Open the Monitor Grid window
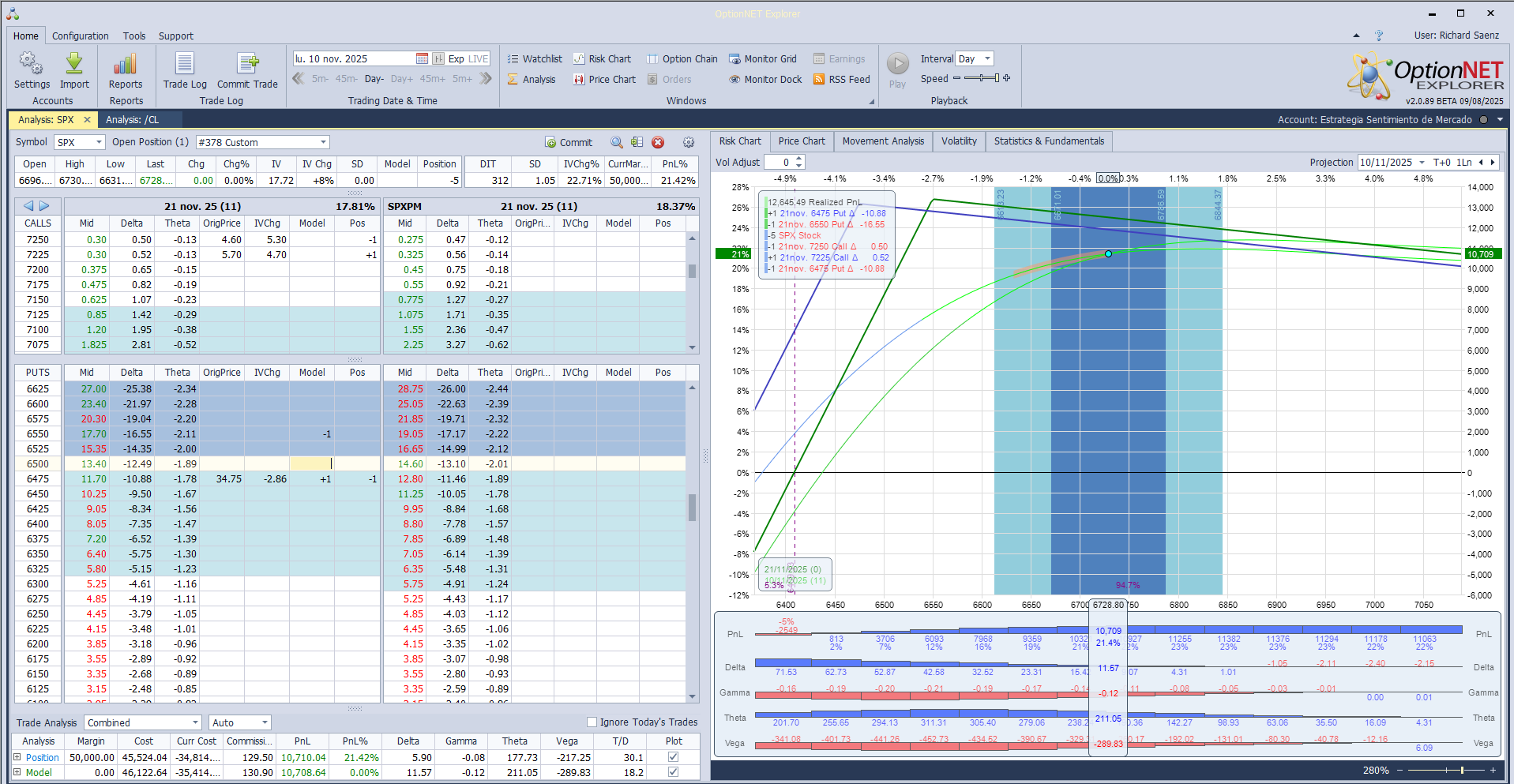This screenshot has width=1514, height=784. pos(763,58)
